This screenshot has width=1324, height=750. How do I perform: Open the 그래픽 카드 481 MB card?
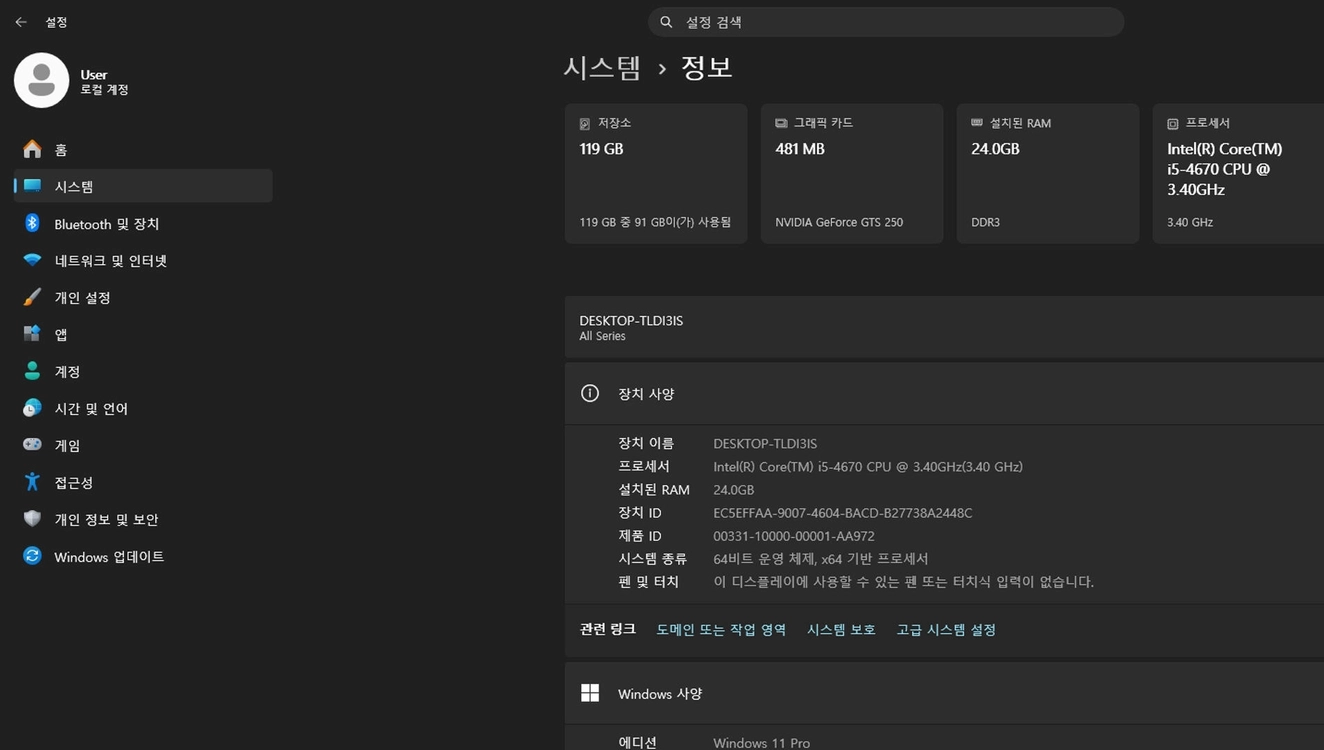852,173
